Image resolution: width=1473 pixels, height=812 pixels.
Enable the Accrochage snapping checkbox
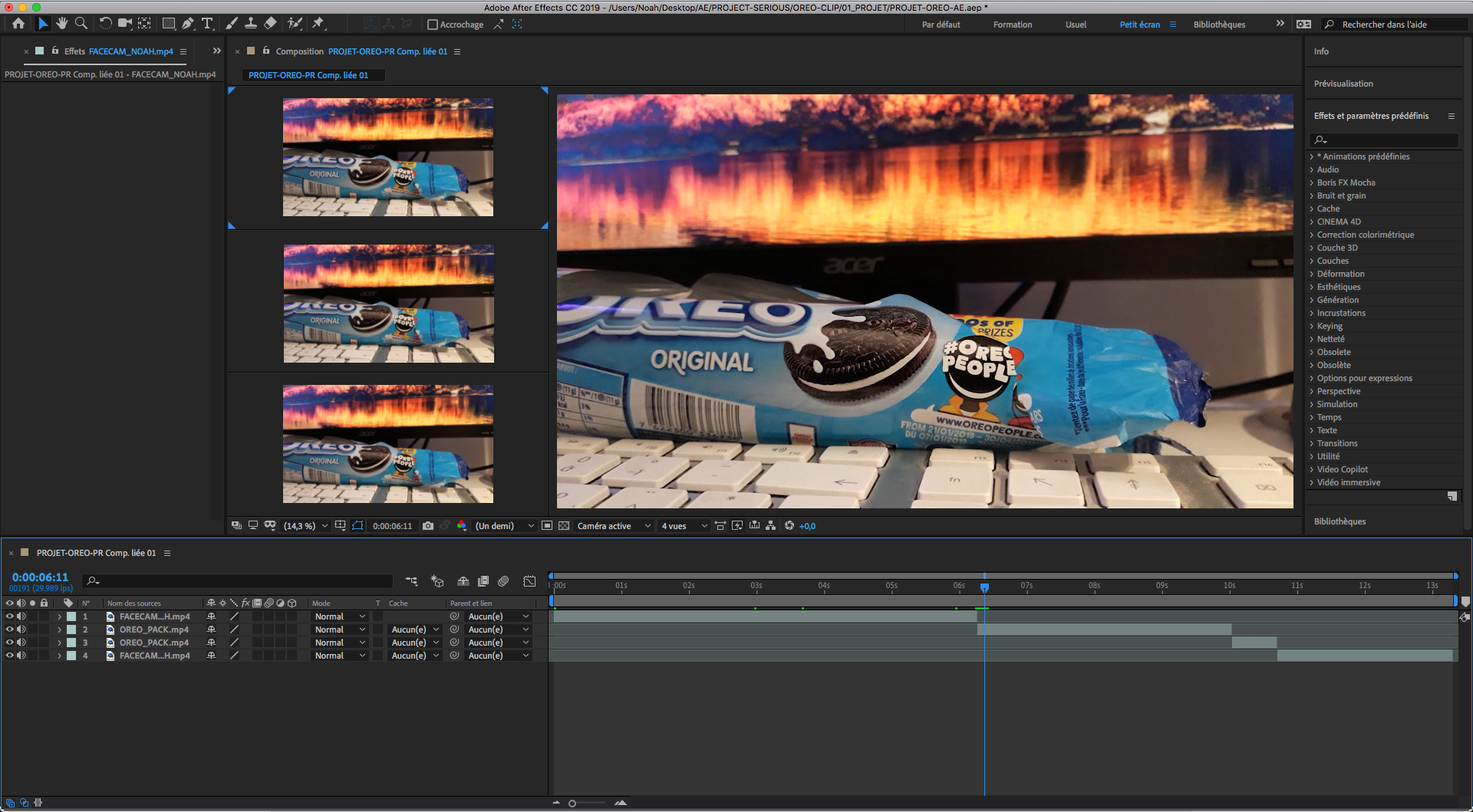coord(433,25)
